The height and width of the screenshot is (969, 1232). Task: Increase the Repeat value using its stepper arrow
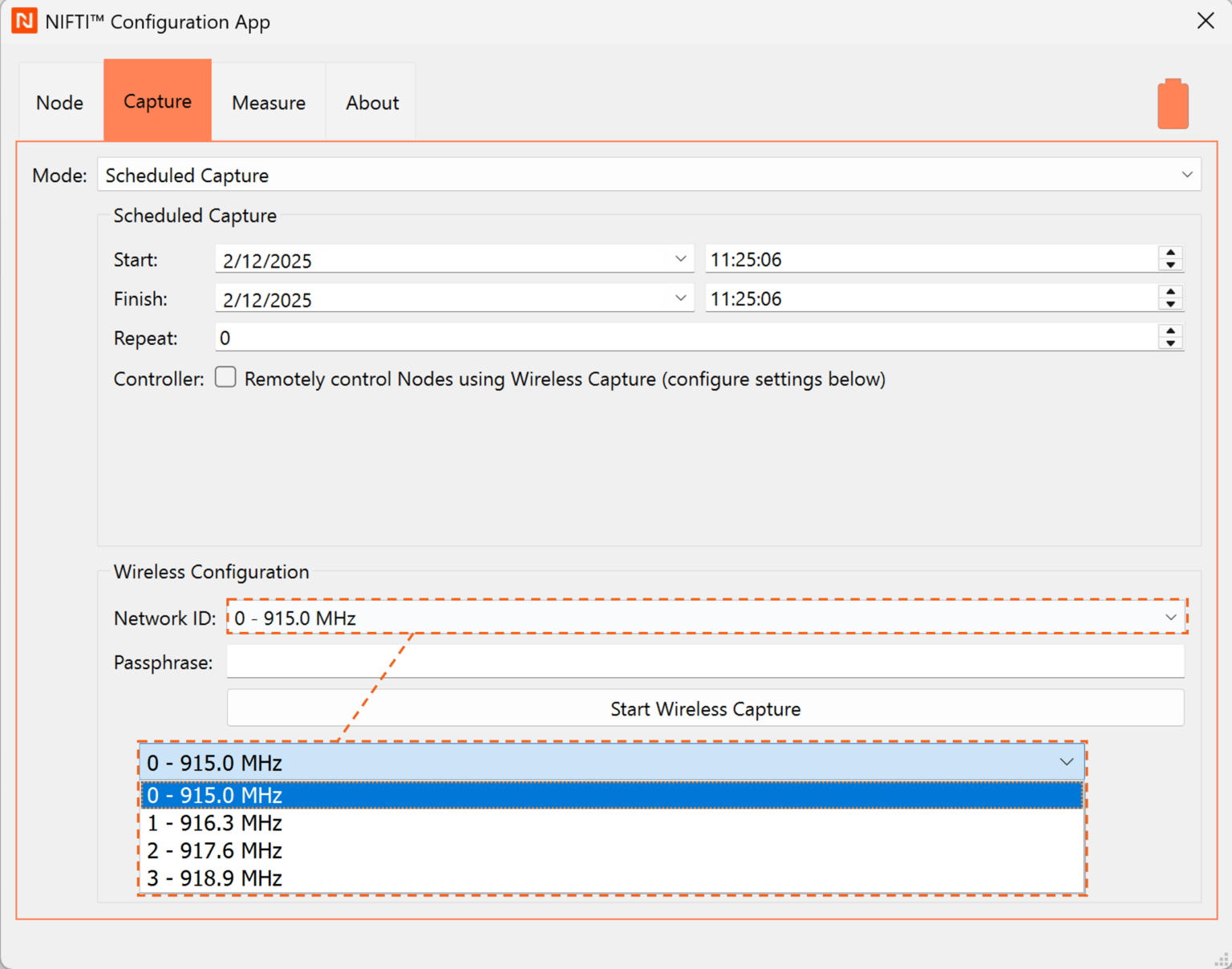tap(1170, 330)
